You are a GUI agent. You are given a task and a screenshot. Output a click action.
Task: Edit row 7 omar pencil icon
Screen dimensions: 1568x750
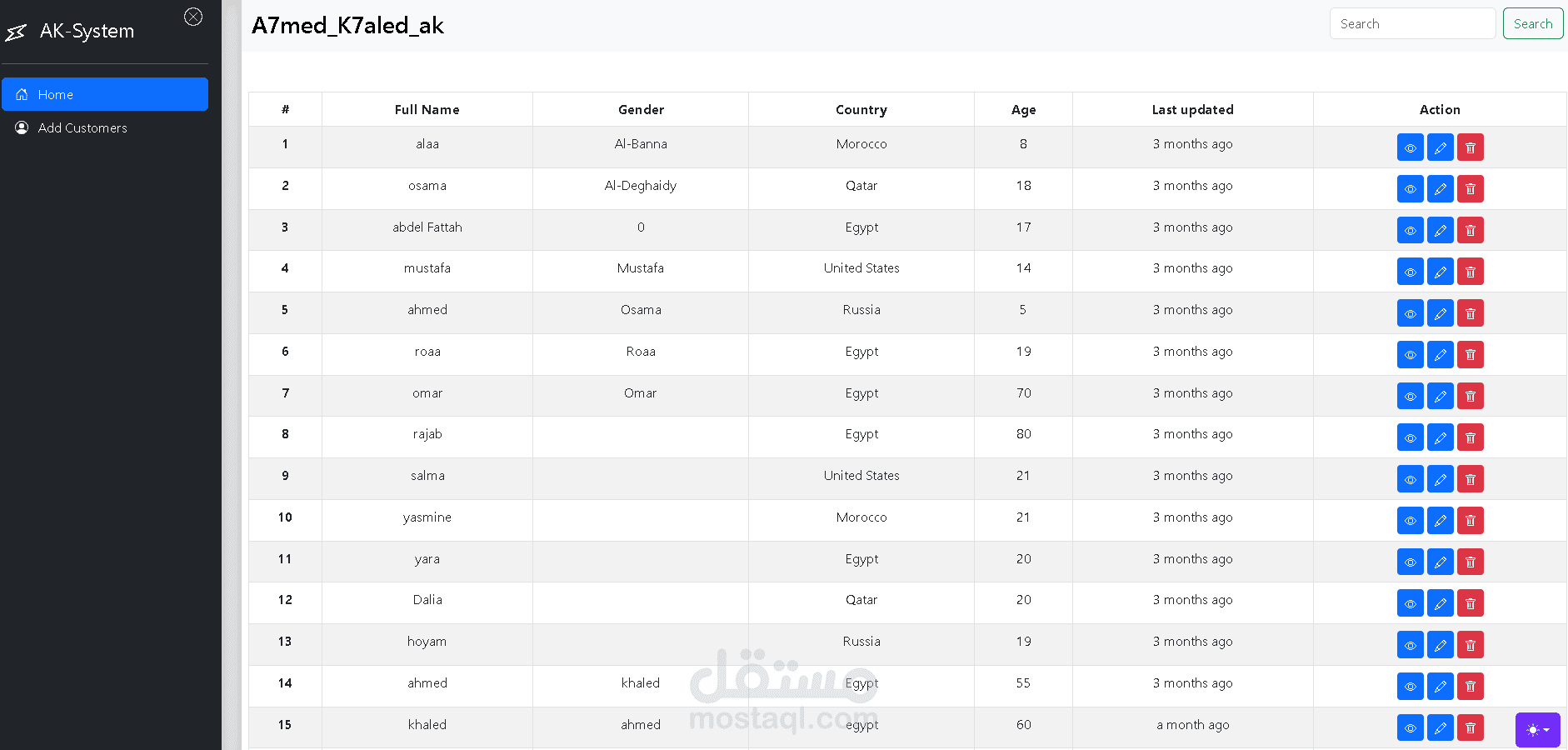click(x=1440, y=397)
